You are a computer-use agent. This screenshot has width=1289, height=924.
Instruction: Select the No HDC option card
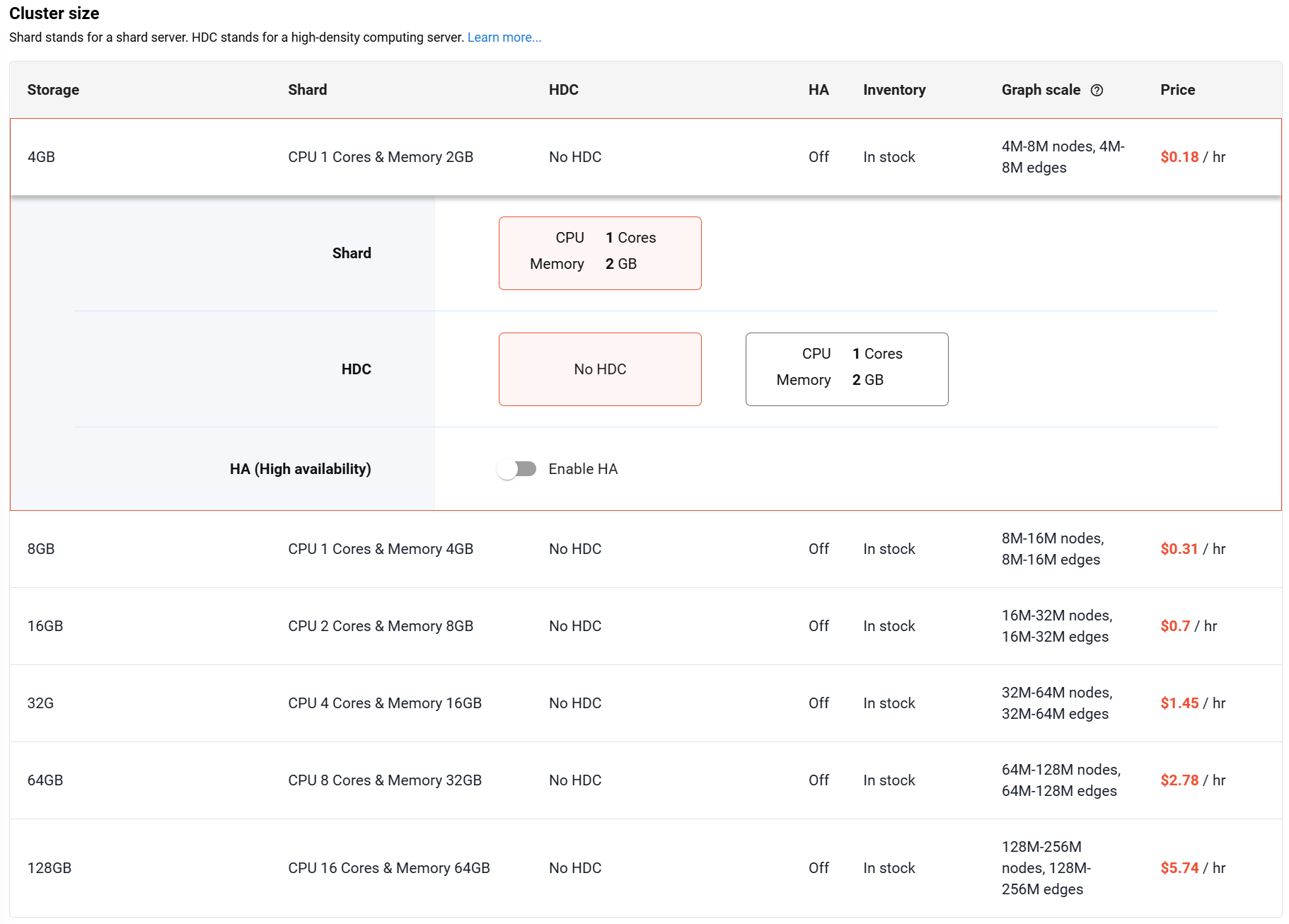[x=599, y=369]
